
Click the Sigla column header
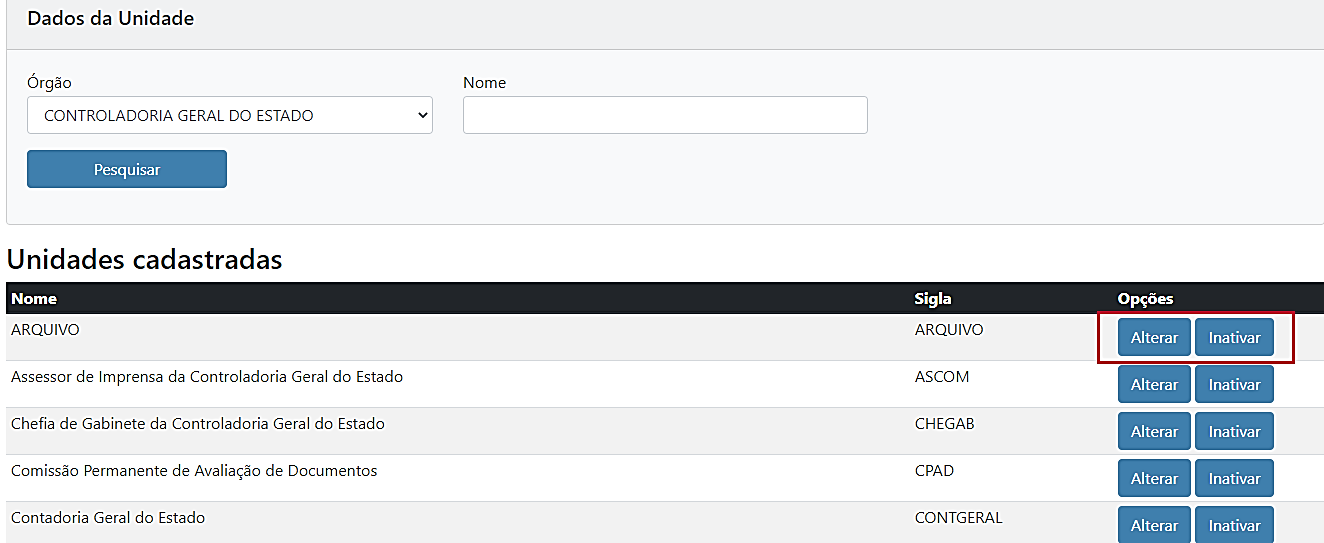pyautogui.click(x=933, y=299)
